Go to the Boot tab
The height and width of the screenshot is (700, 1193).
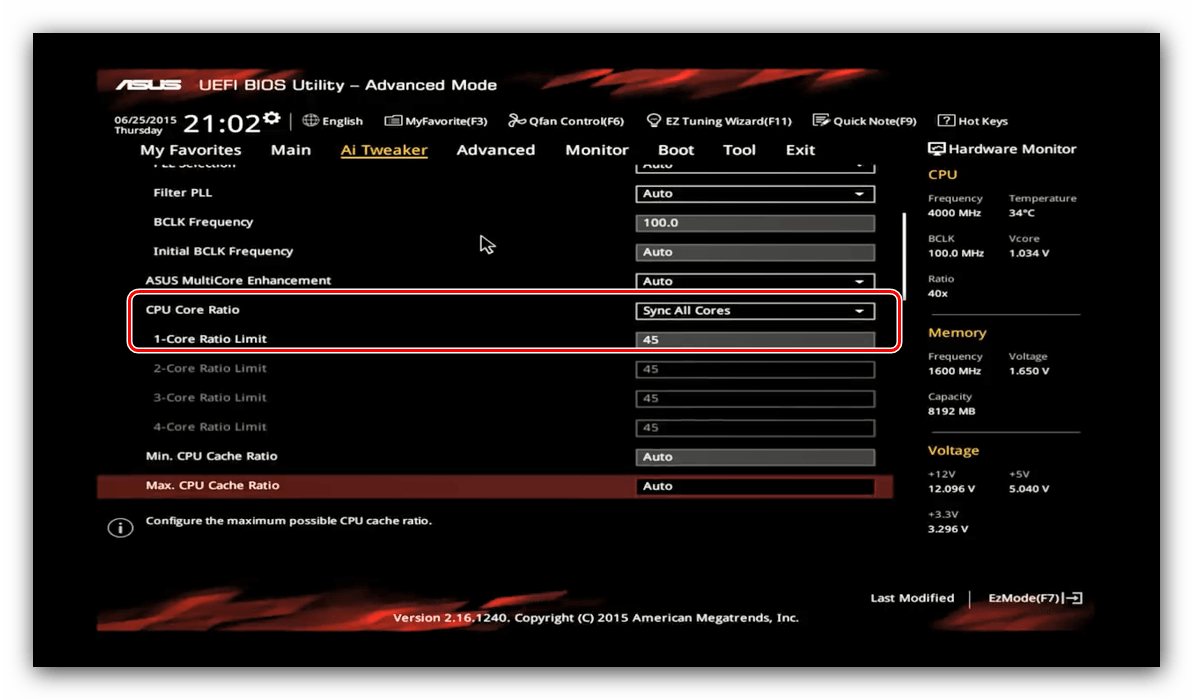(676, 150)
